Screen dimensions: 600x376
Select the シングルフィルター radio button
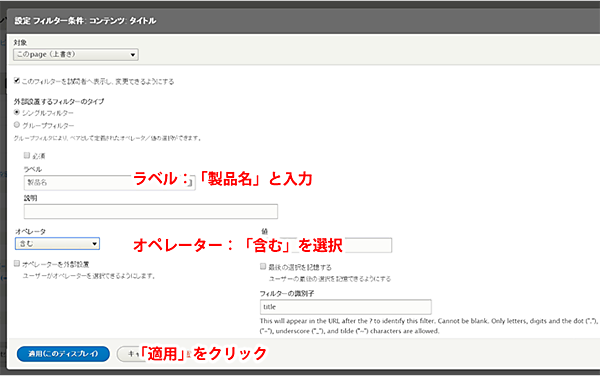click(x=17, y=112)
